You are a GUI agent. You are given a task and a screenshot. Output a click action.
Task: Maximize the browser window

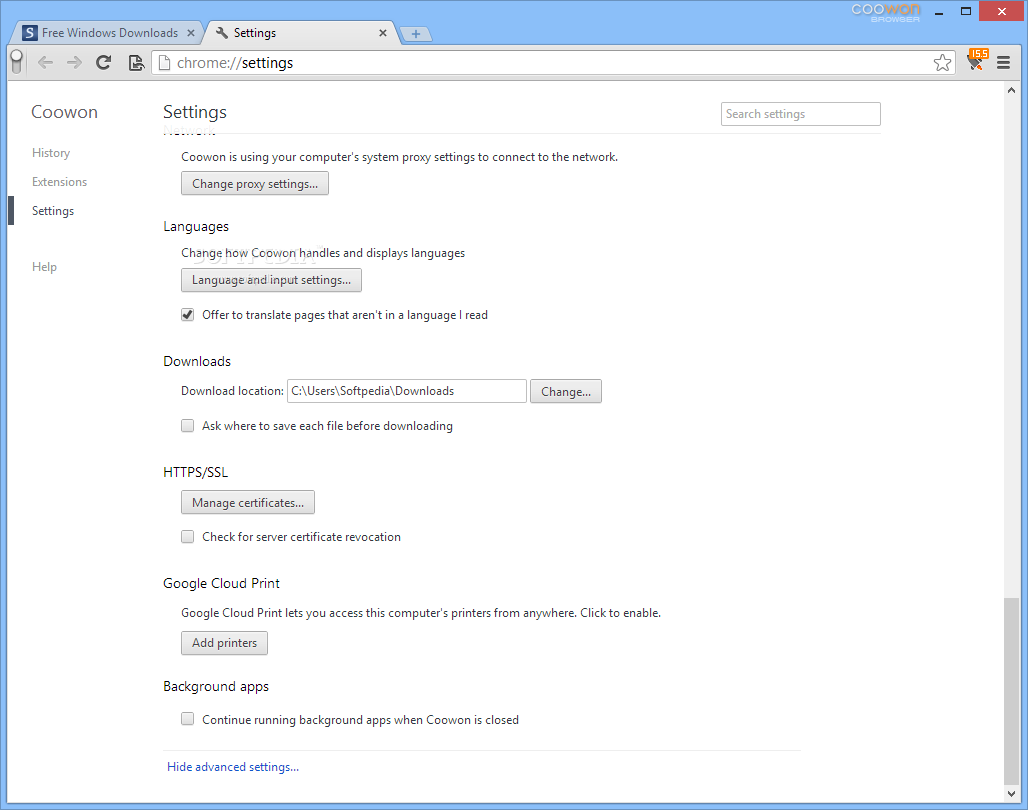click(x=966, y=11)
